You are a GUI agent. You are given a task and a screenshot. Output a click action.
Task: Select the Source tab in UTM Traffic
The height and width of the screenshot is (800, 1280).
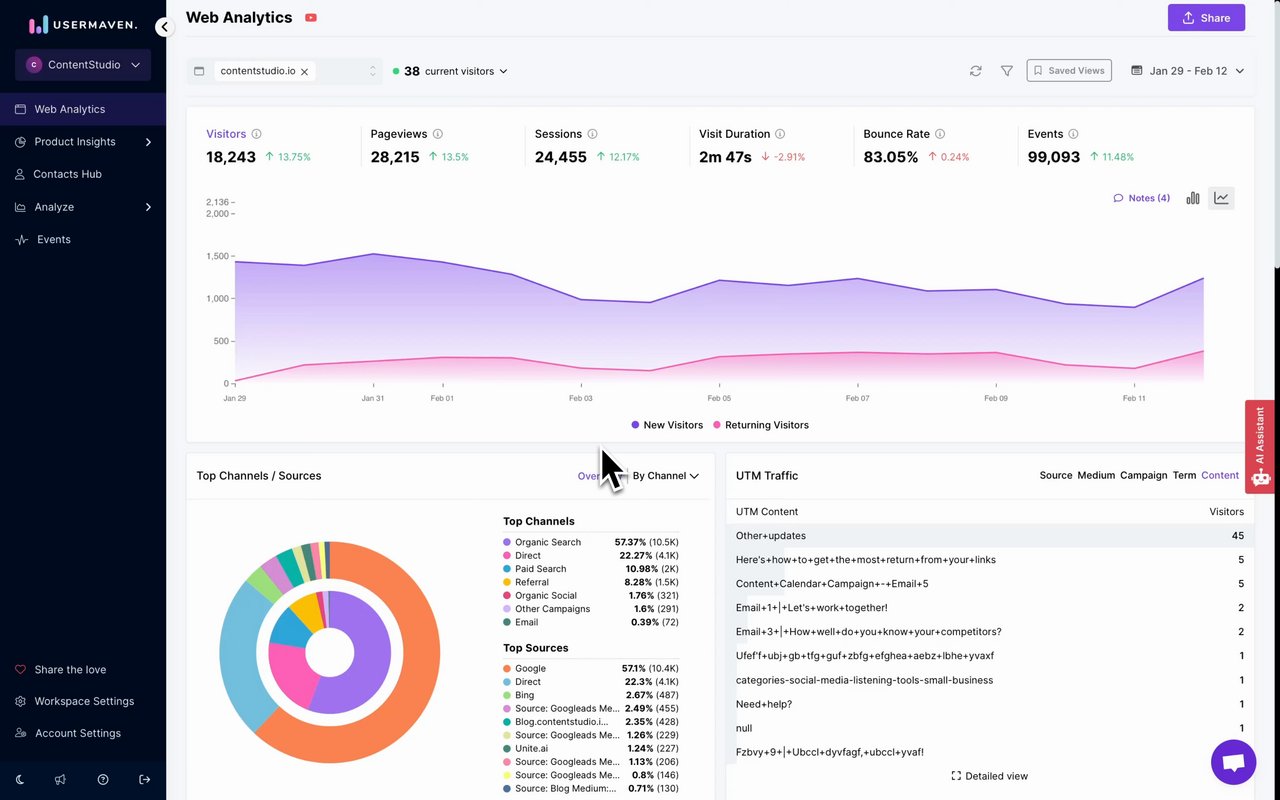tap(1056, 475)
